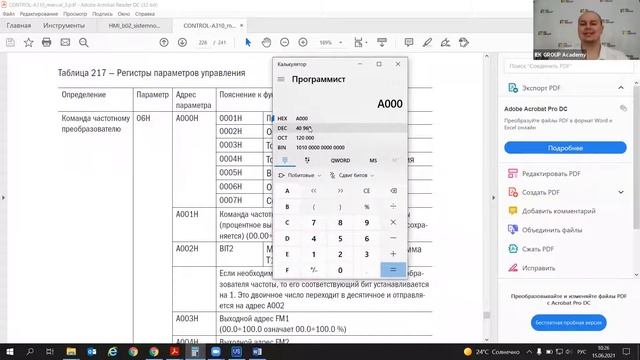640x360 pixels.
Task: Delete last digit with the backspace key
Action: coord(393,191)
